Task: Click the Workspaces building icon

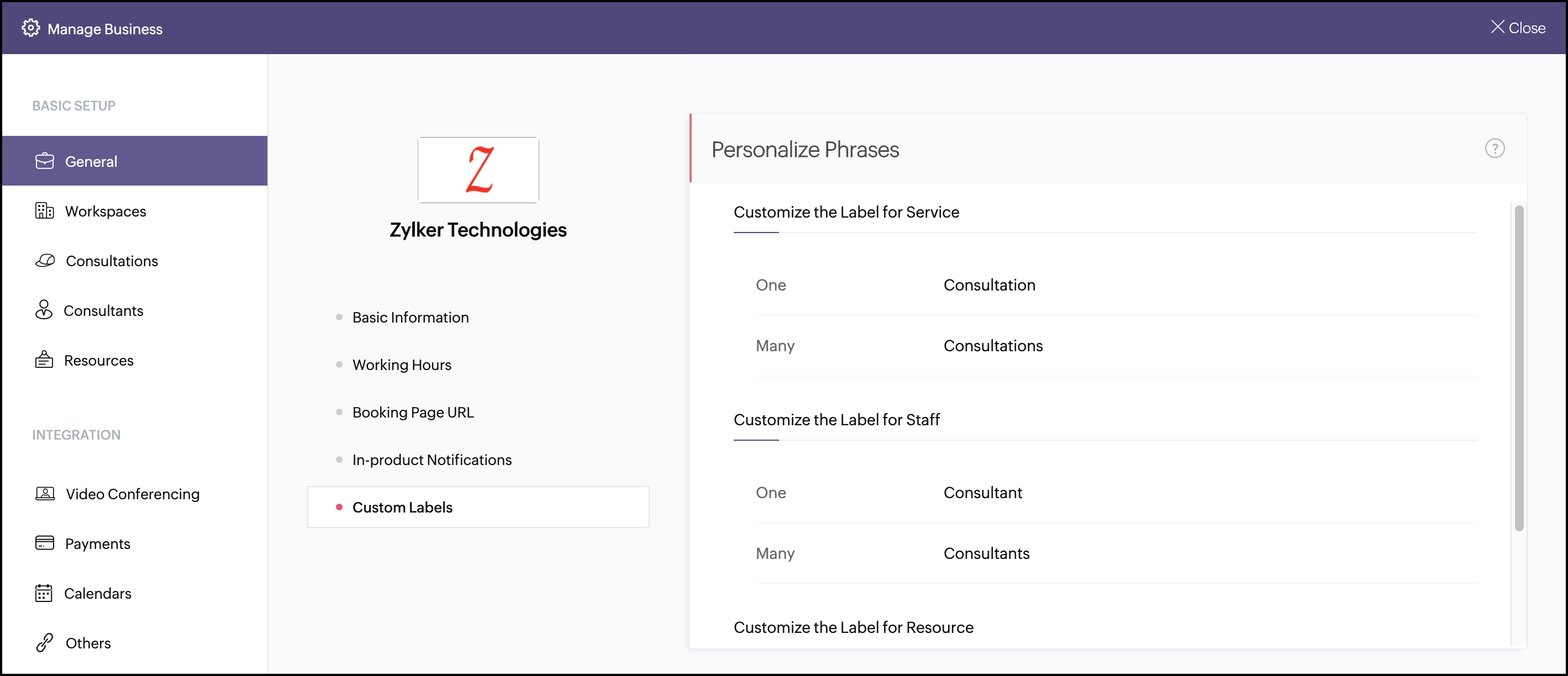Action: [x=44, y=211]
